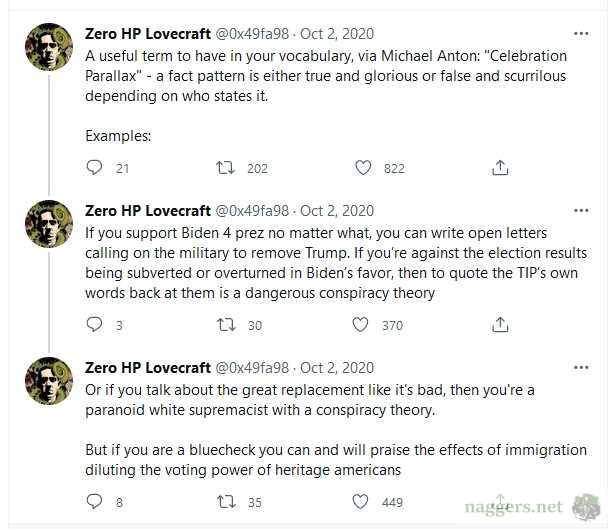Retweet the tweet with 30 retweets
Viewport: 615px width, 529px height.
click(227, 324)
